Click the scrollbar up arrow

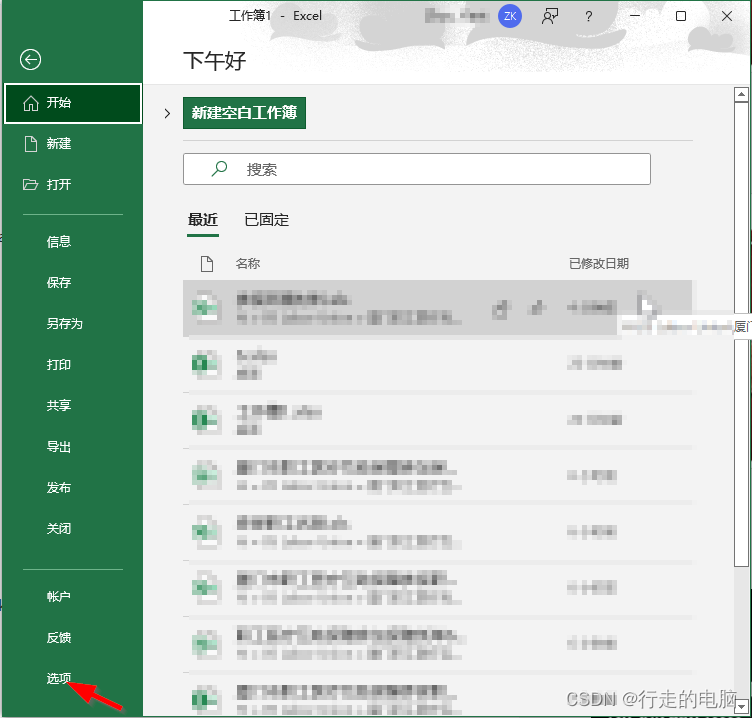click(x=741, y=94)
